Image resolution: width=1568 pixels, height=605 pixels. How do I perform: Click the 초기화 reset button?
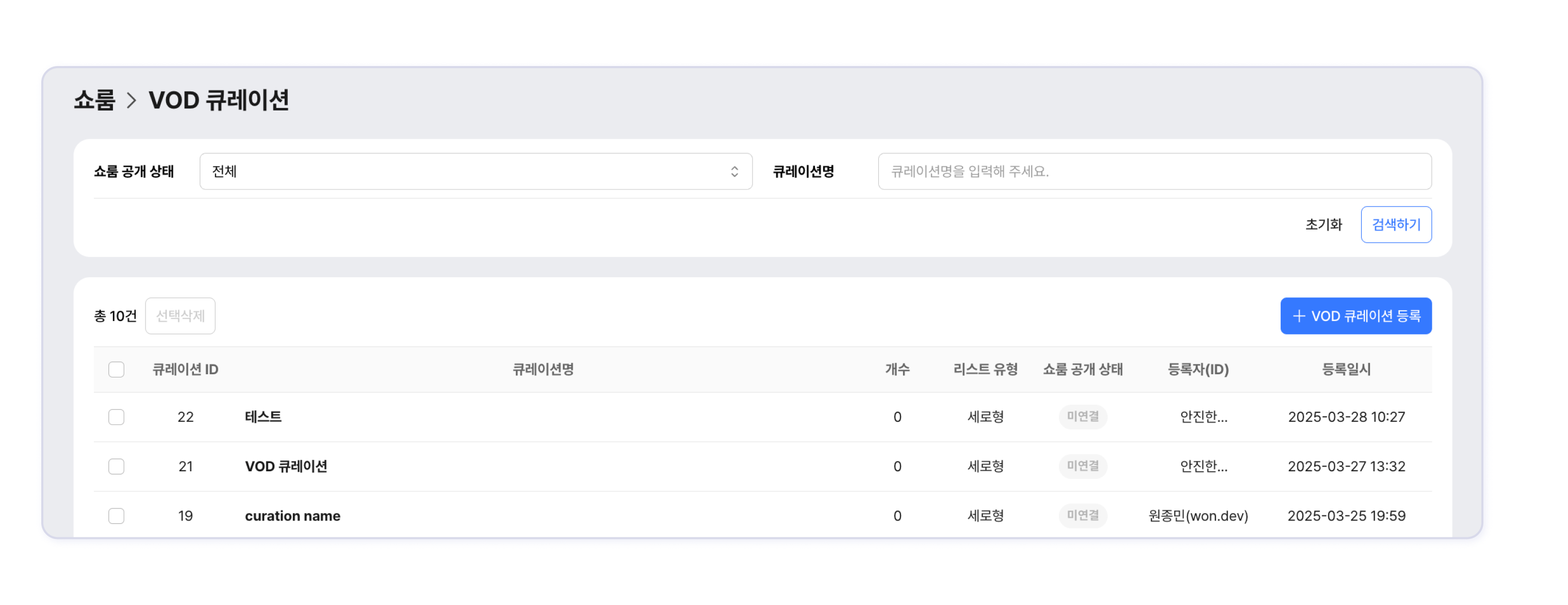[x=1324, y=224]
